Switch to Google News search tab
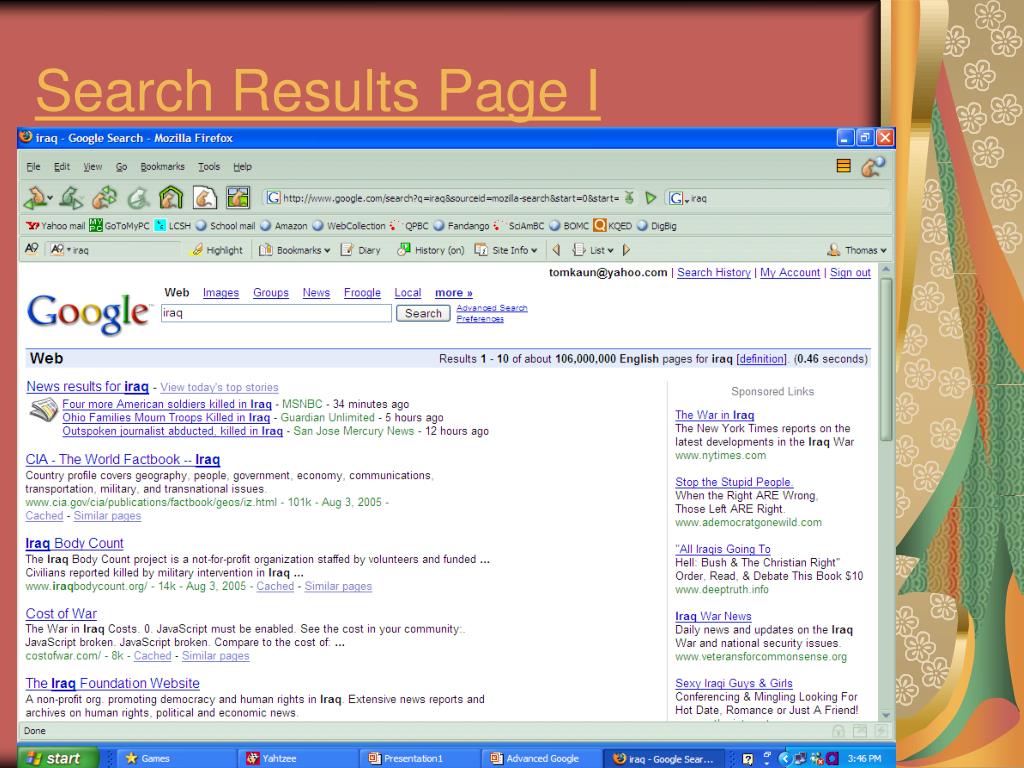 (x=316, y=293)
